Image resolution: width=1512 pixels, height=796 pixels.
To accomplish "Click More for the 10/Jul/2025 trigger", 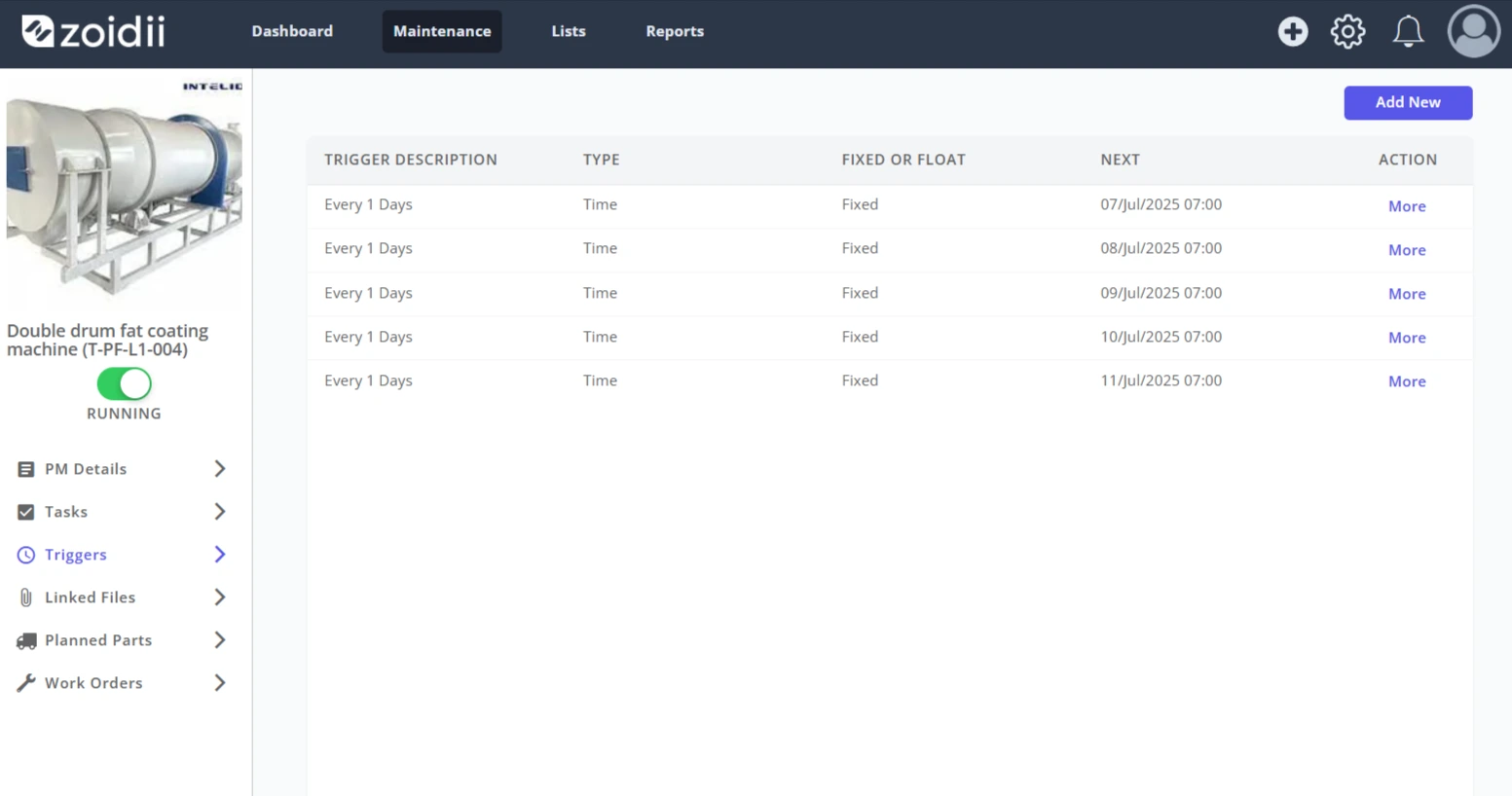I will pos(1407,338).
